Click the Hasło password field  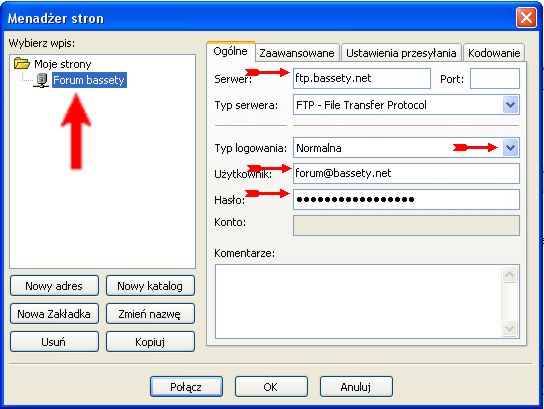click(x=406, y=199)
